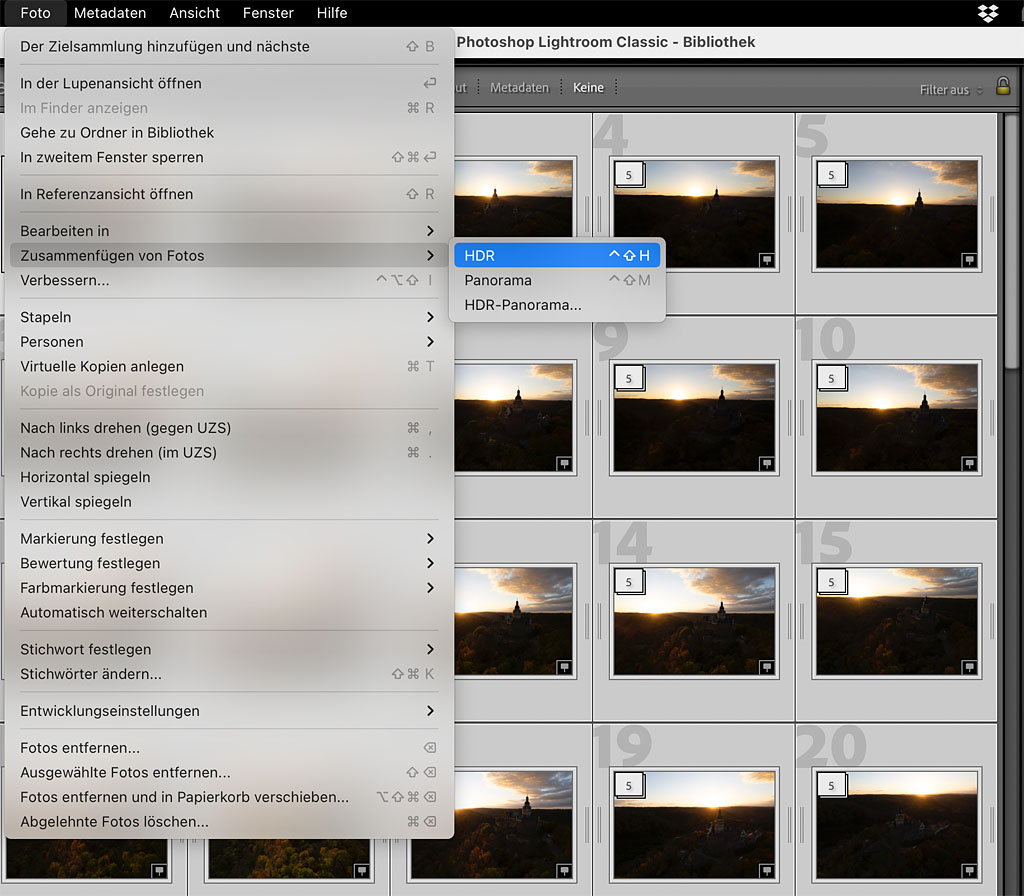Select In der Lupenansicht öffnen
Viewport: 1024px width, 896px height.
coord(229,83)
